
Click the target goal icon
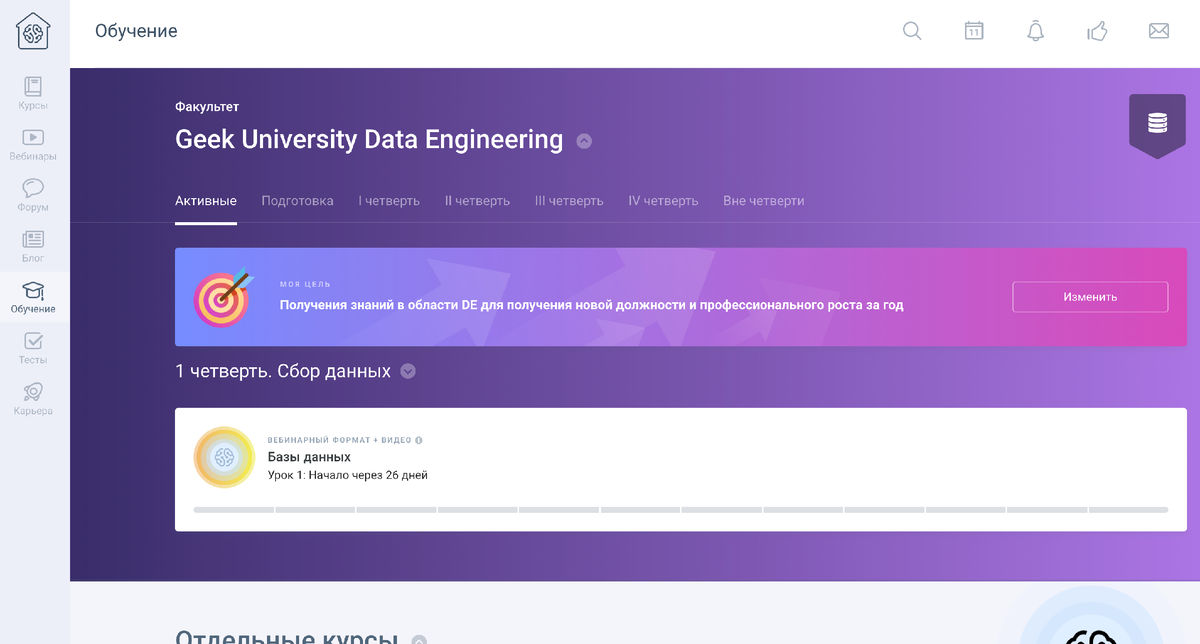point(224,298)
